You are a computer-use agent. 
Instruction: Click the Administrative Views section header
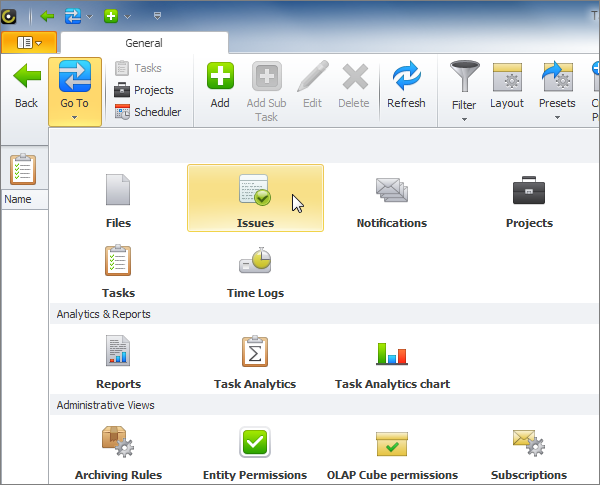pos(324,405)
